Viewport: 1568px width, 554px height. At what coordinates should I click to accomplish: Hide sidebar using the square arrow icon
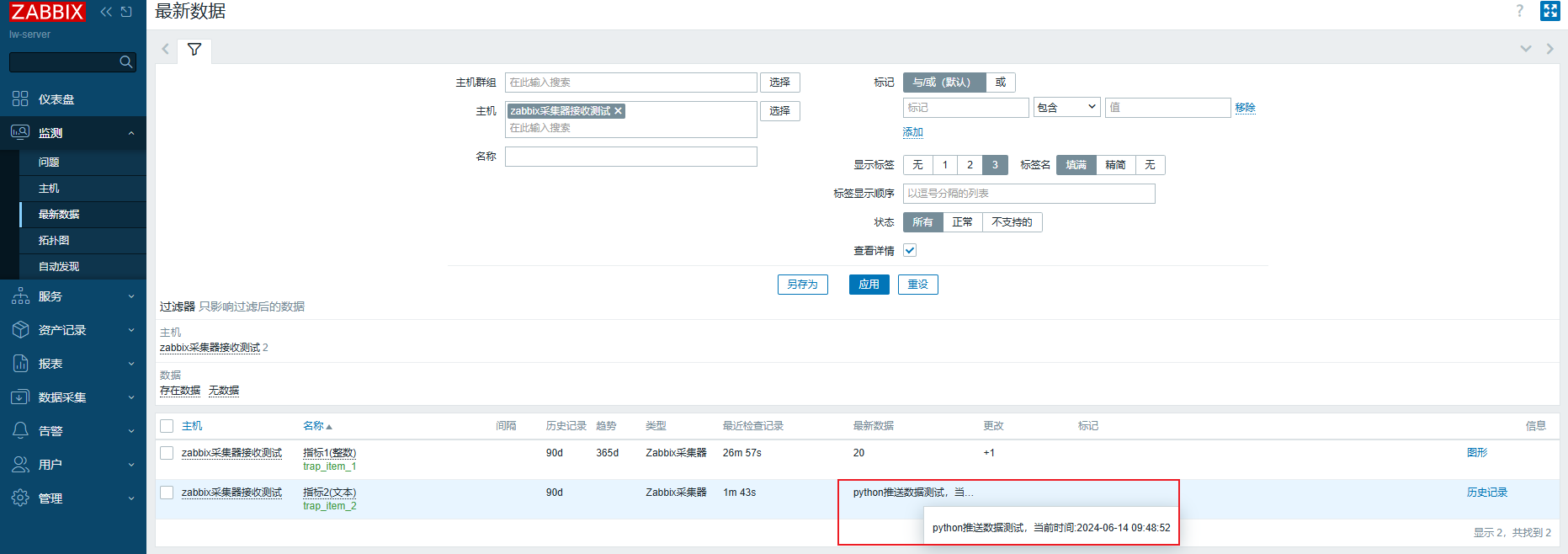tap(126, 12)
